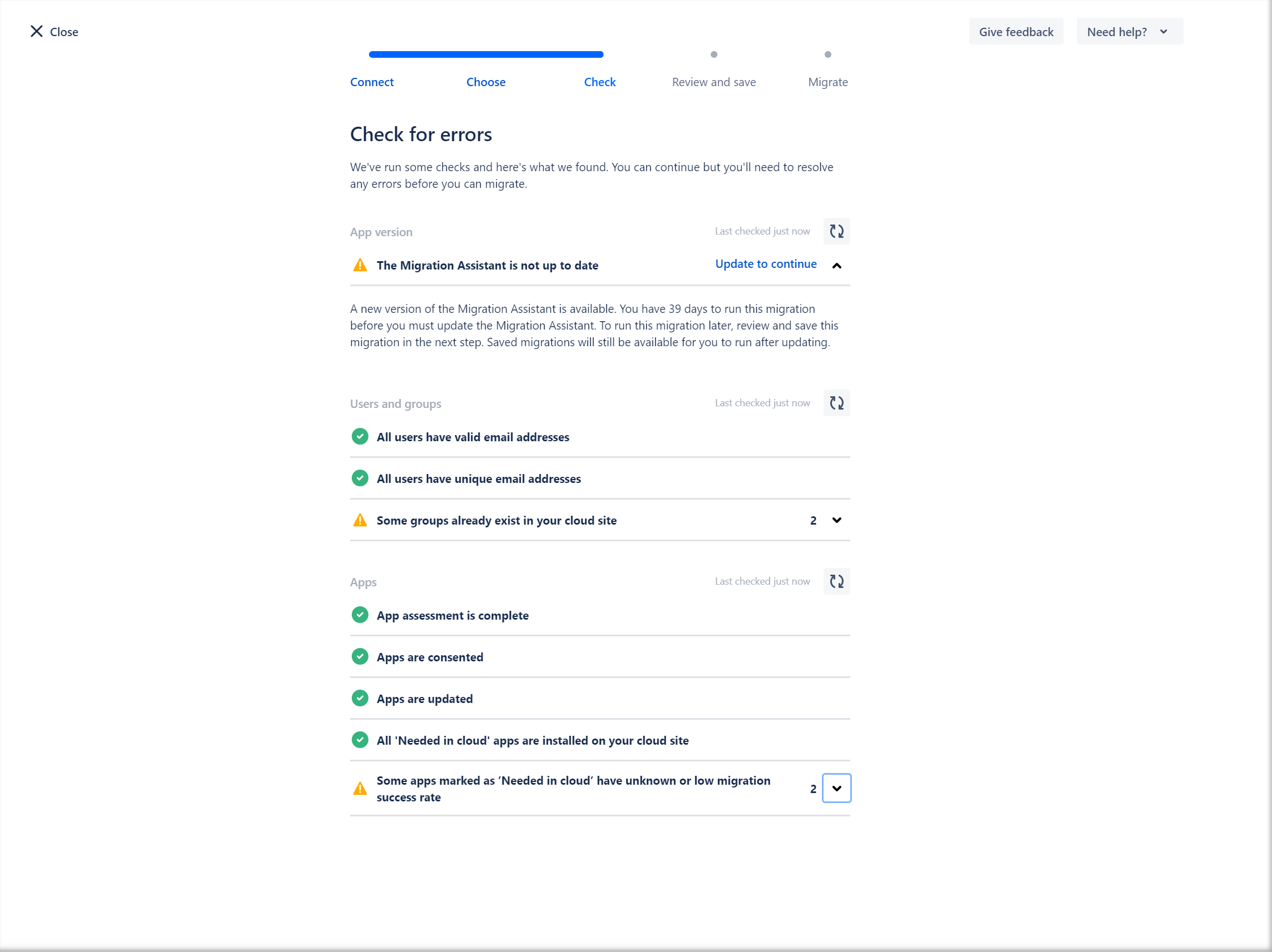The height and width of the screenshot is (952, 1272).
Task: Click the Give feedback button
Action: (x=1015, y=32)
